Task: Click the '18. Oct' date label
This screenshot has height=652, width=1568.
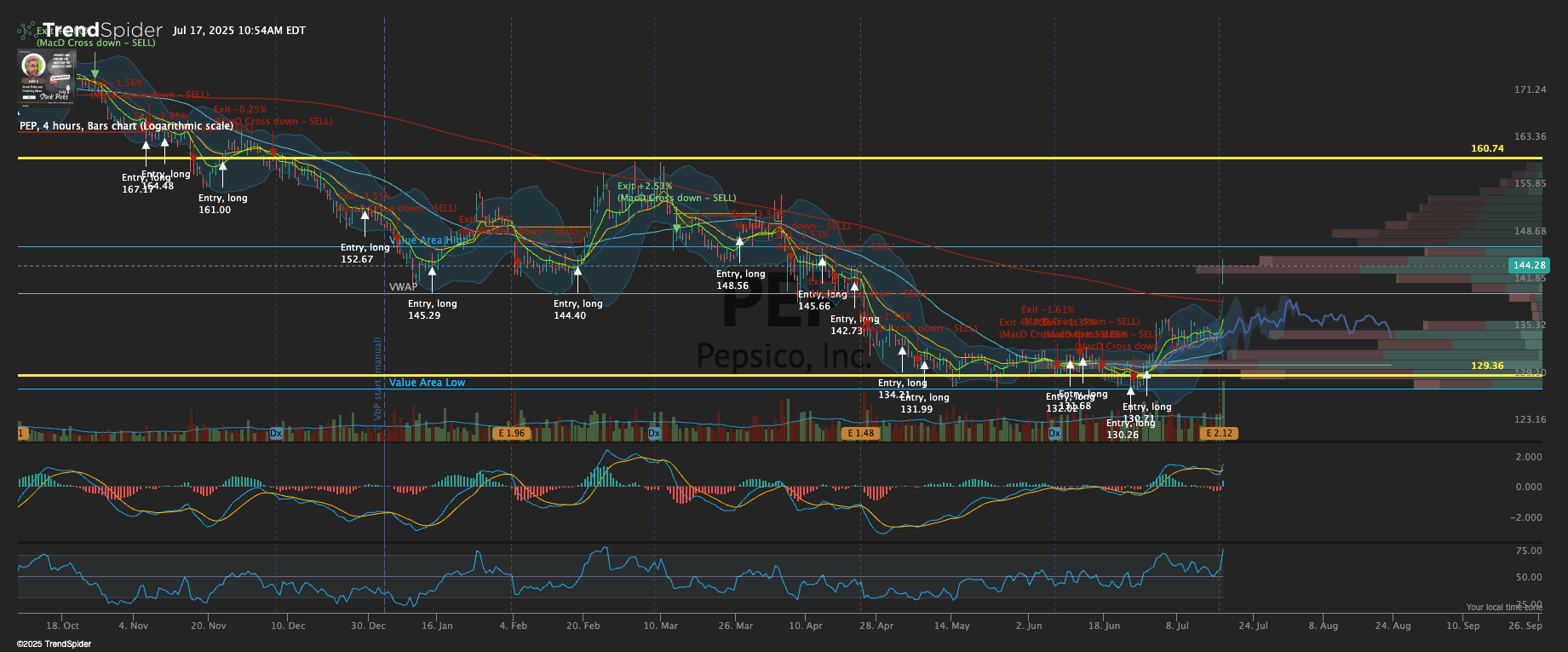Action: click(63, 626)
